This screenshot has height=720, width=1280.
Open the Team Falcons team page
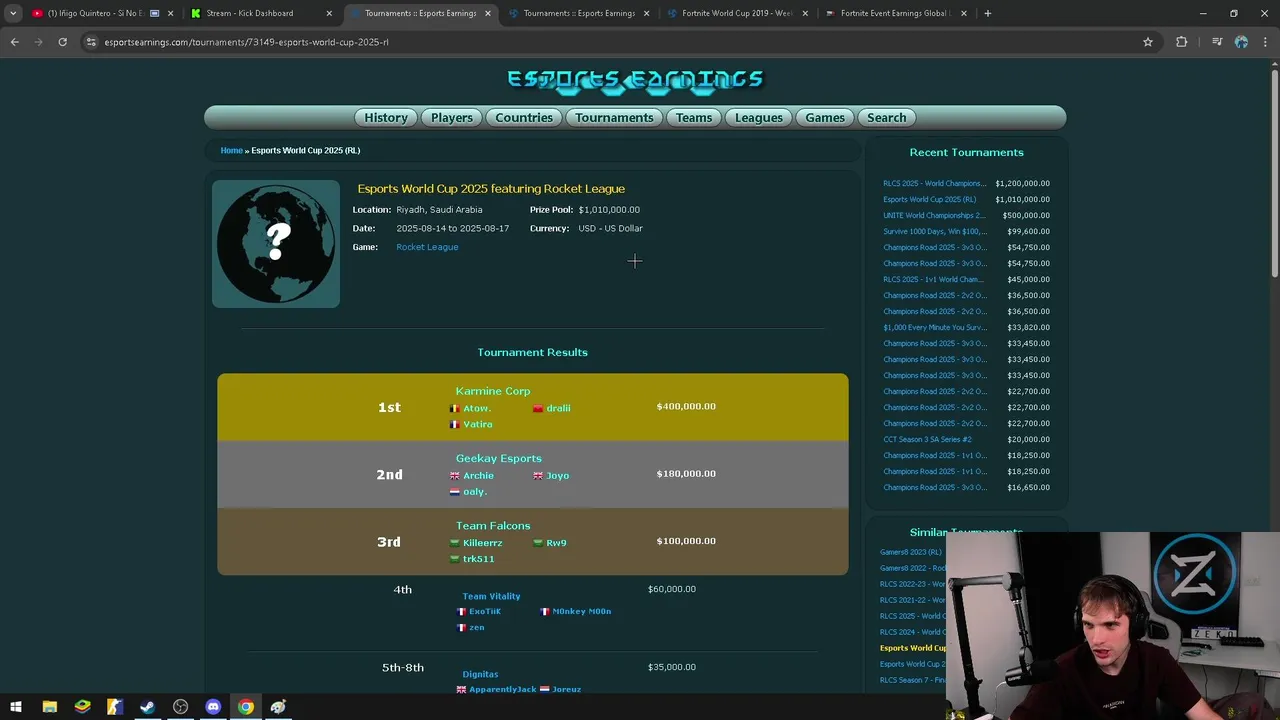(493, 525)
